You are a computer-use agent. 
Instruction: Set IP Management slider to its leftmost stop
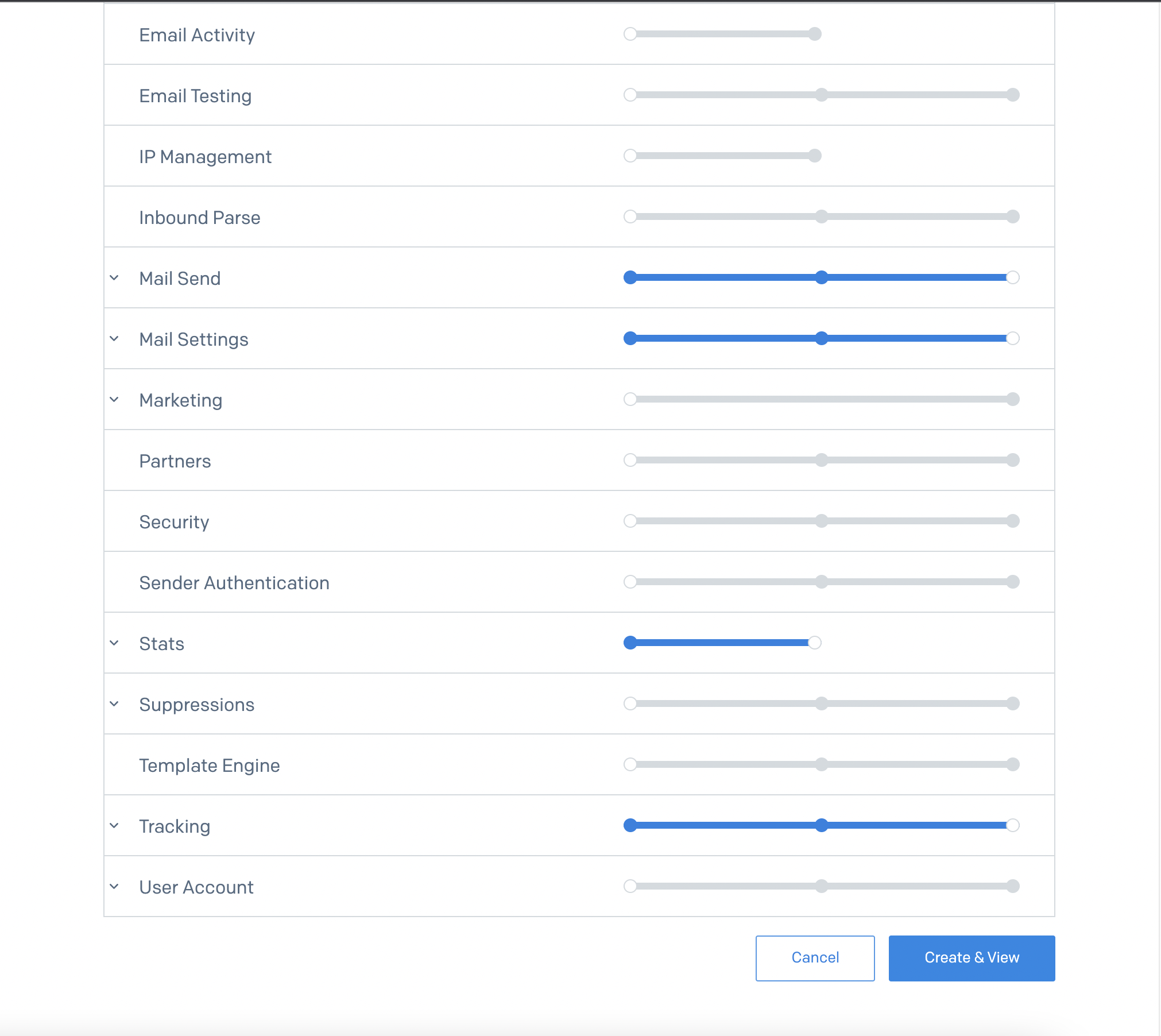630,156
